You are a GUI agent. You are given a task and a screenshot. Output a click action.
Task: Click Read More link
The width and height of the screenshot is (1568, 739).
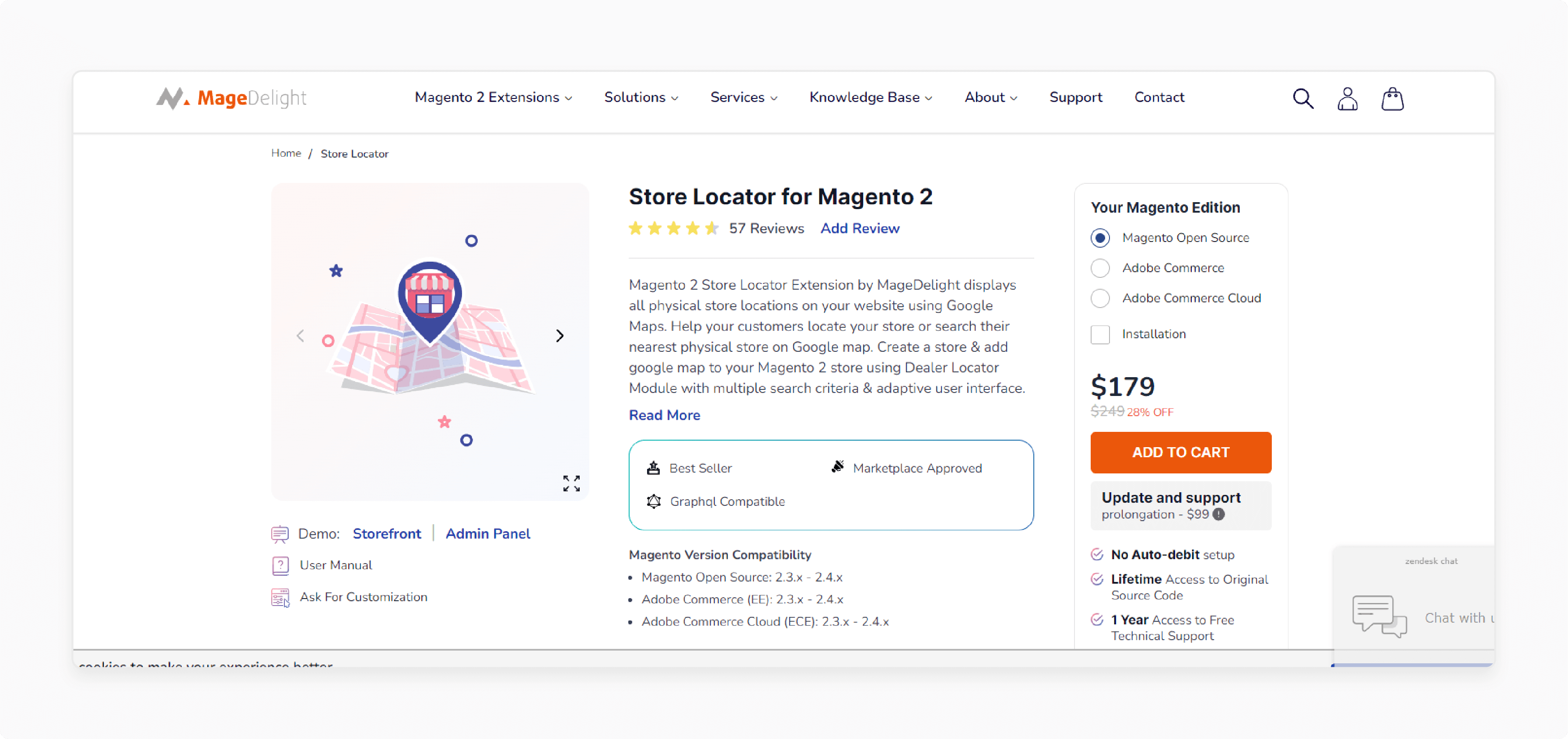coord(664,415)
